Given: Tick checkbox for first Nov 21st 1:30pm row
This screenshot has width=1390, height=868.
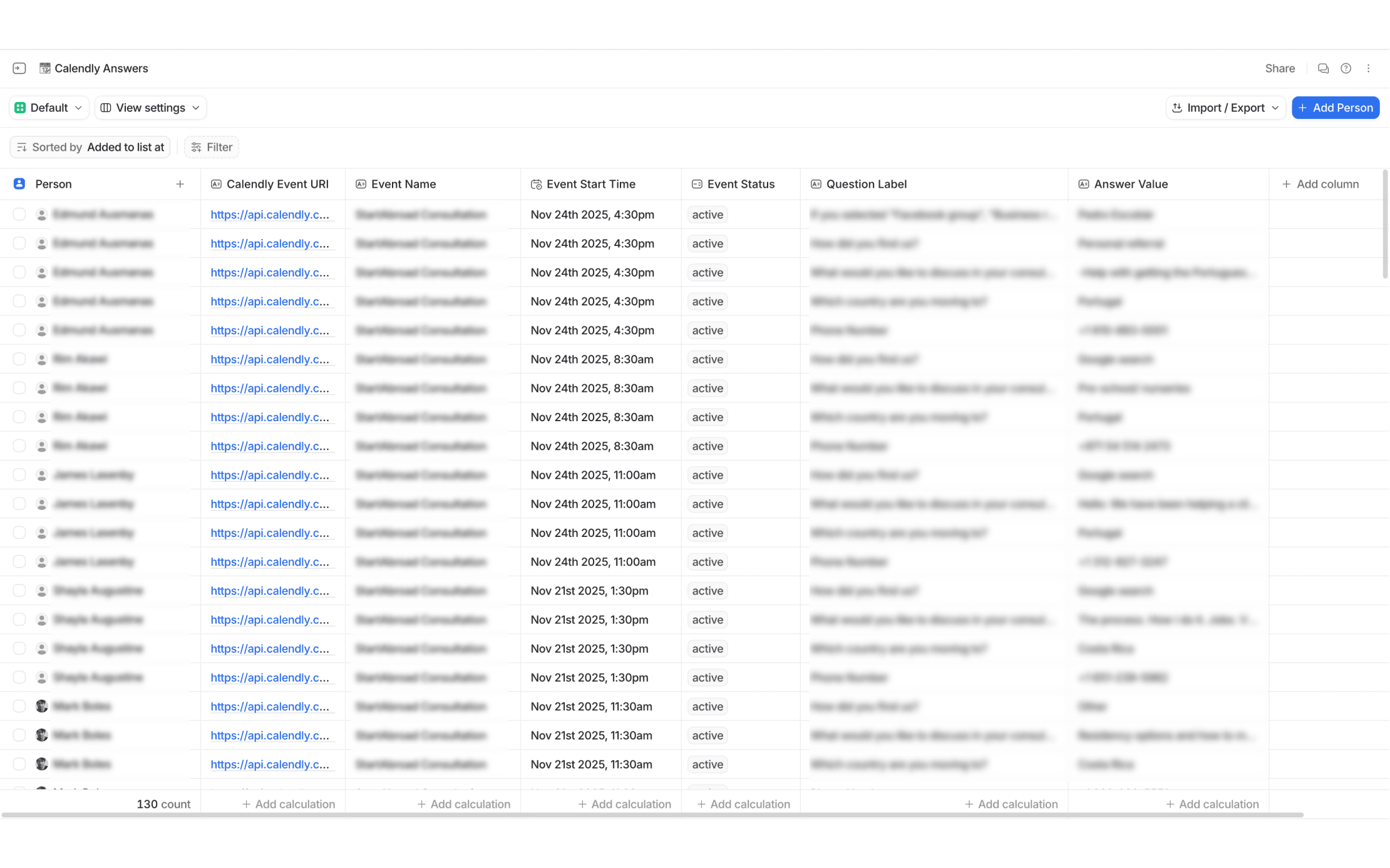Looking at the screenshot, I should pyautogui.click(x=19, y=591).
